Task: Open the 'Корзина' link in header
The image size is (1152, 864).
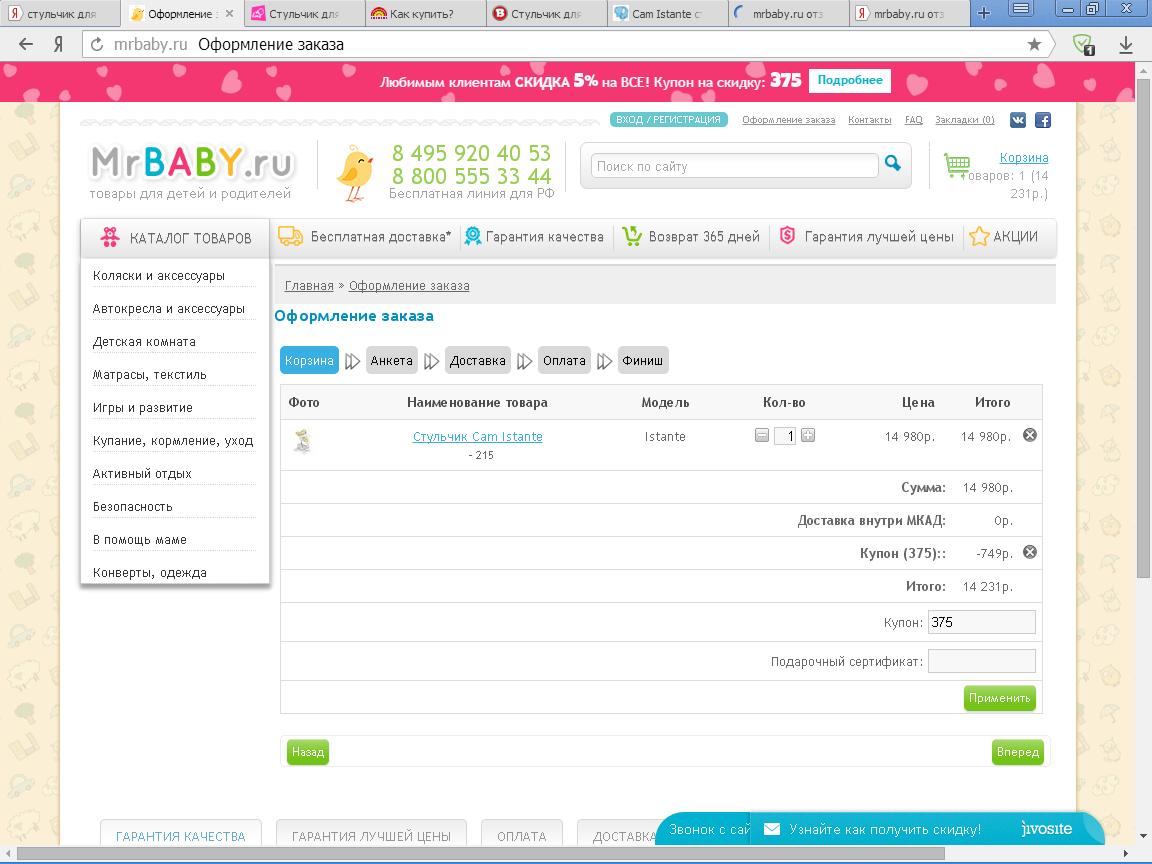Action: tap(1023, 157)
